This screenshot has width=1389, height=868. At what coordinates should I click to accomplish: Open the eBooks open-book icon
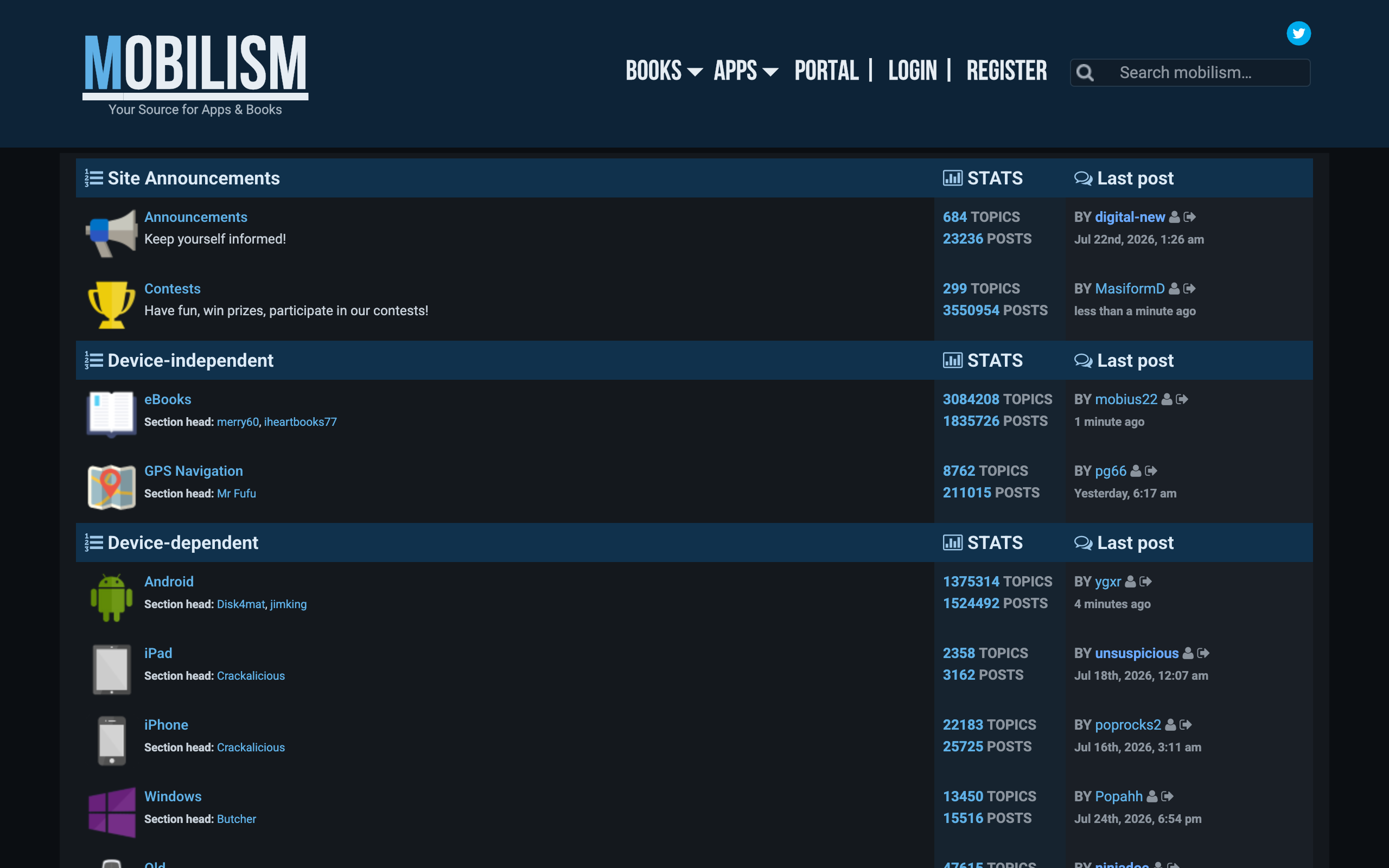click(111, 414)
